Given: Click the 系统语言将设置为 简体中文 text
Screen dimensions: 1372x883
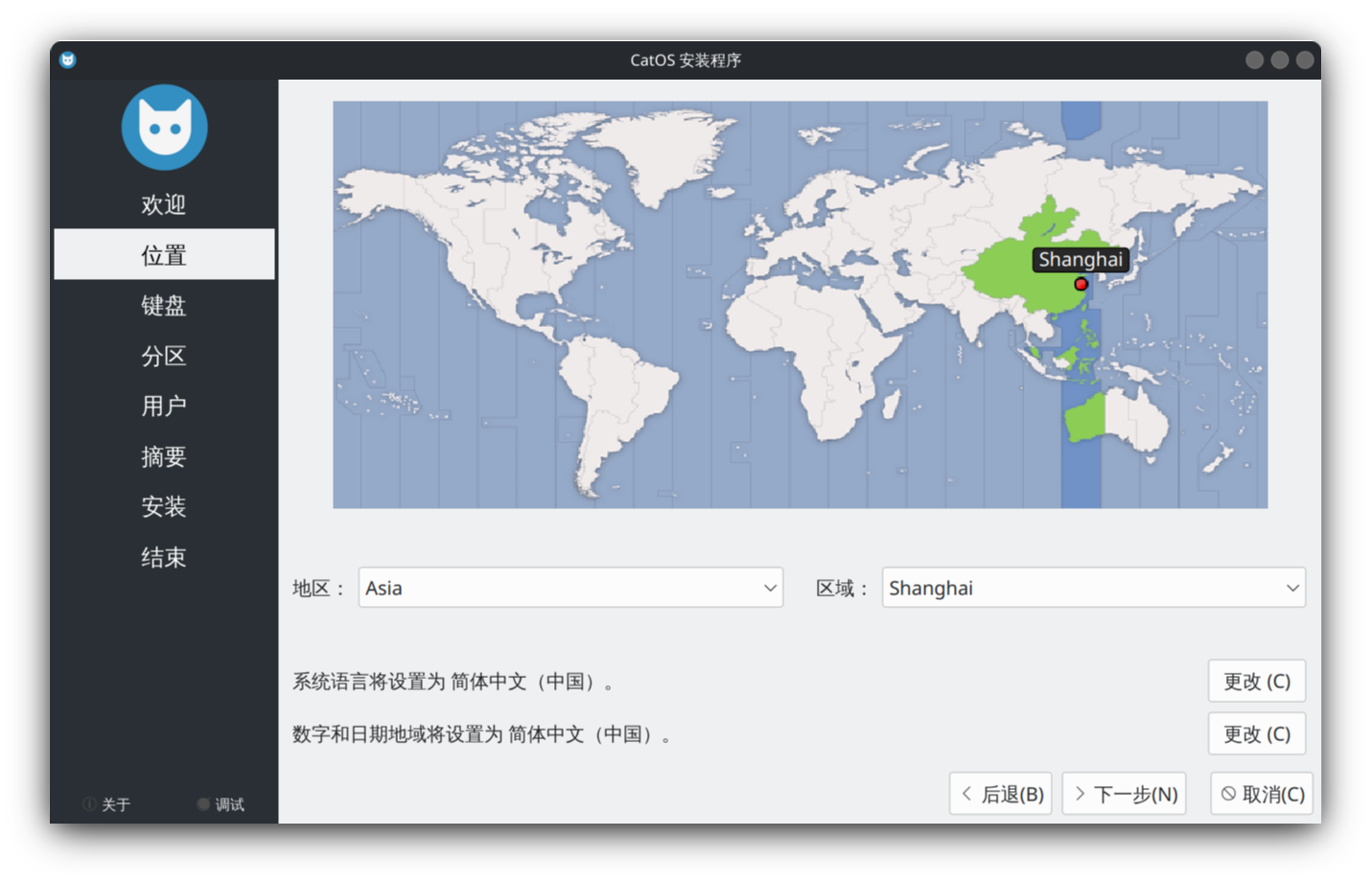Looking at the screenshot, I should tap(453, 682).
